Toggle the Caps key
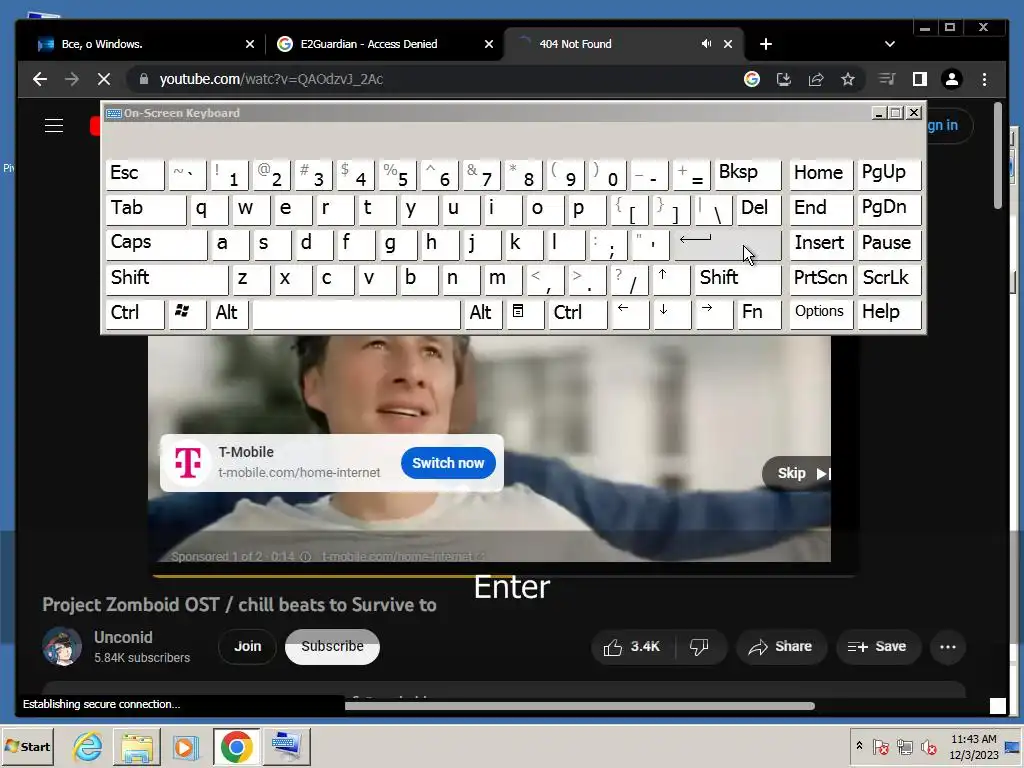This screenshot has height=768, width=1024. coord(156,244)
